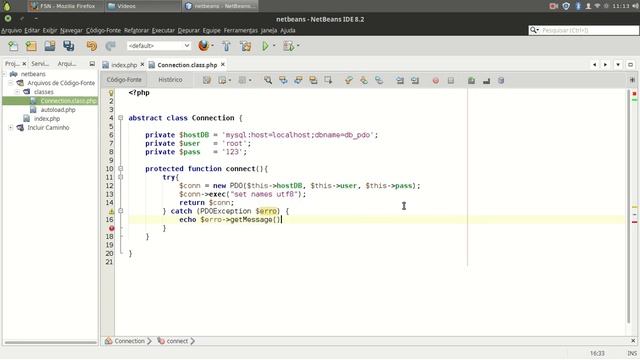Click the Stop Macro Recording icon
The height and width of the screenshot is (360, 640).
451,80
